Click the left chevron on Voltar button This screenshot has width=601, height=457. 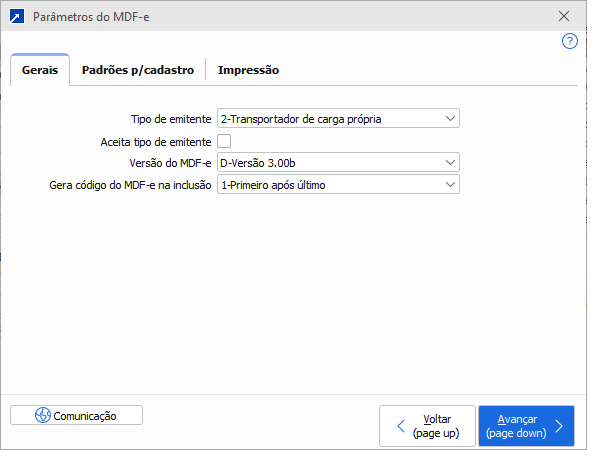[x=401, y=427]
